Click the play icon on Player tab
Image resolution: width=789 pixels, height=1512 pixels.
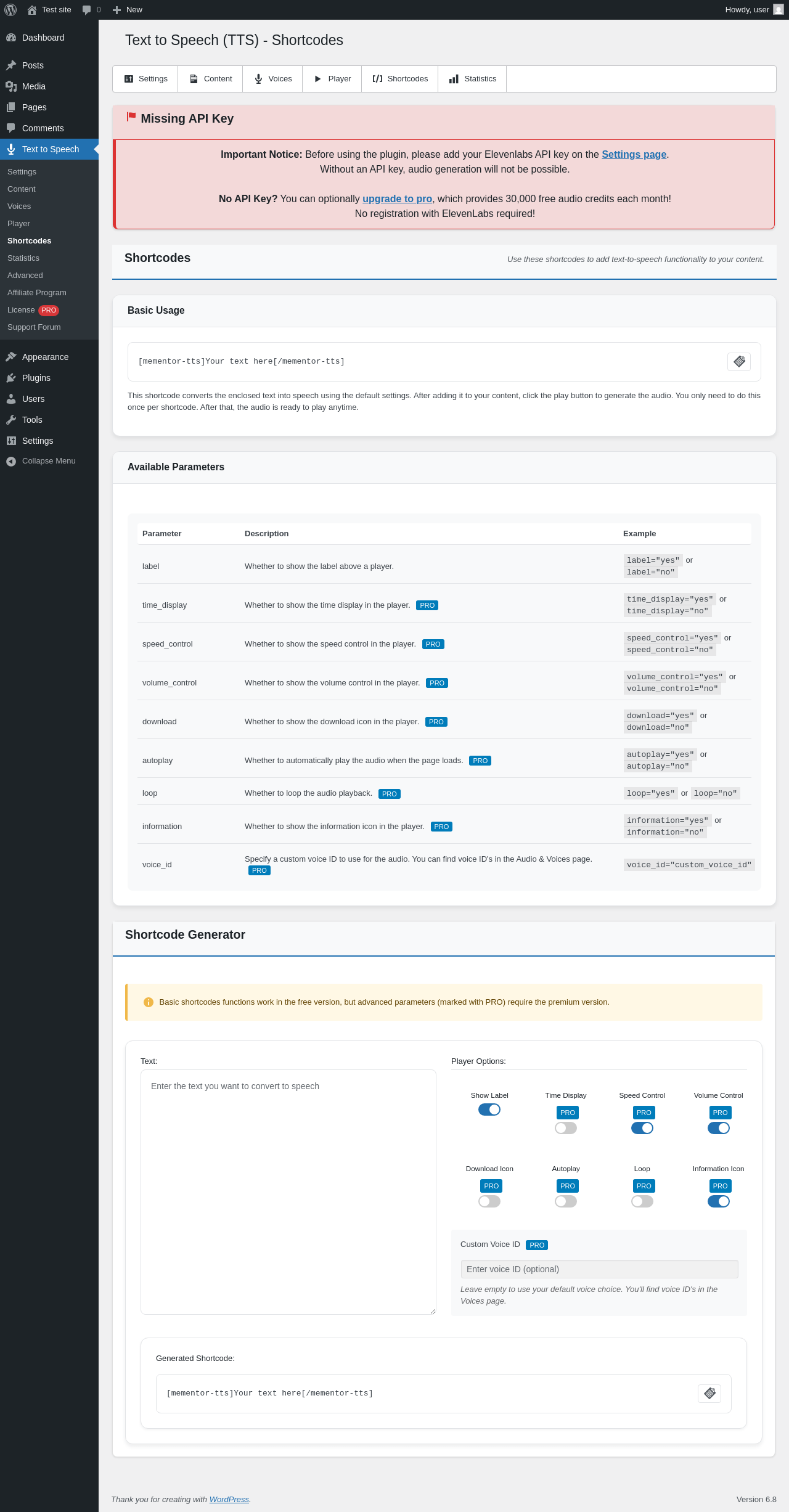click(318, 79)
